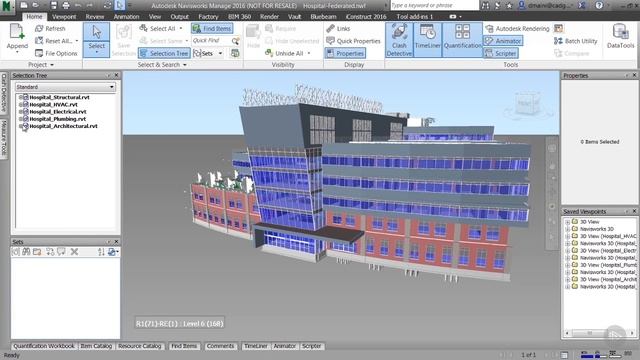Click the Refresh icon in Project panel
This screenshot has width=640, height=360.
pos(39,29)
